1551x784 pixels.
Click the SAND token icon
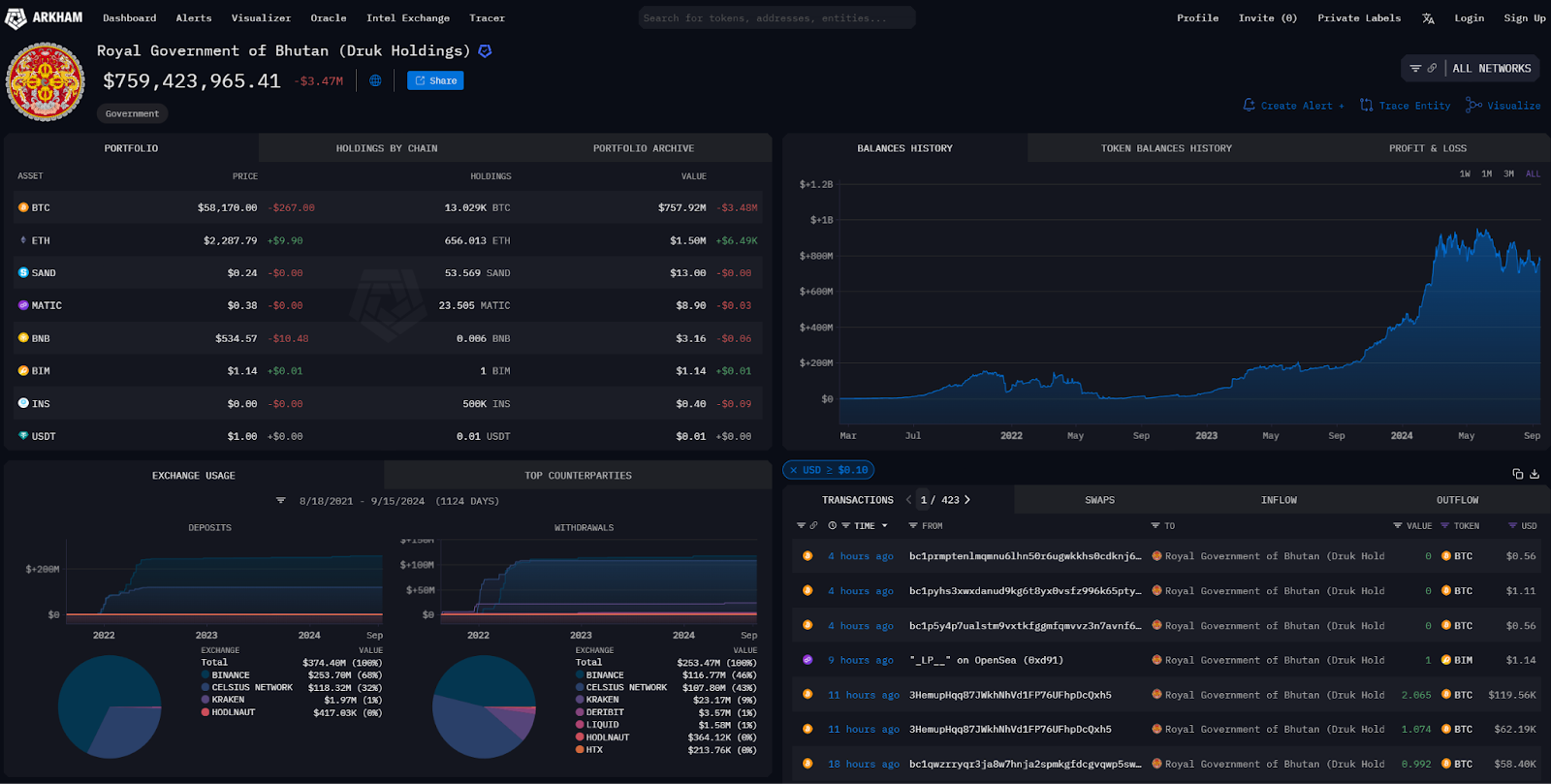(23, 272)
